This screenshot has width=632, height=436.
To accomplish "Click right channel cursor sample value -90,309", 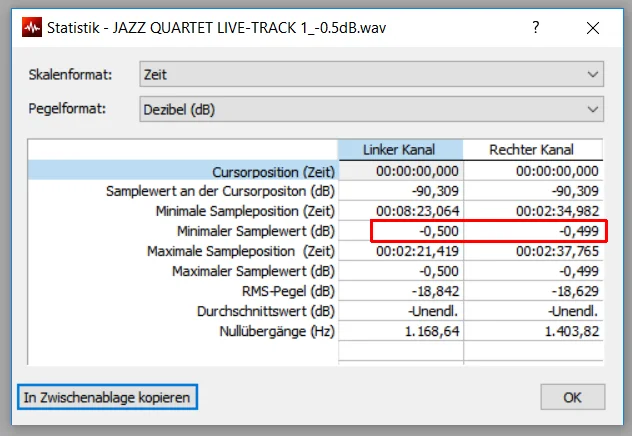I will point(533,191).
